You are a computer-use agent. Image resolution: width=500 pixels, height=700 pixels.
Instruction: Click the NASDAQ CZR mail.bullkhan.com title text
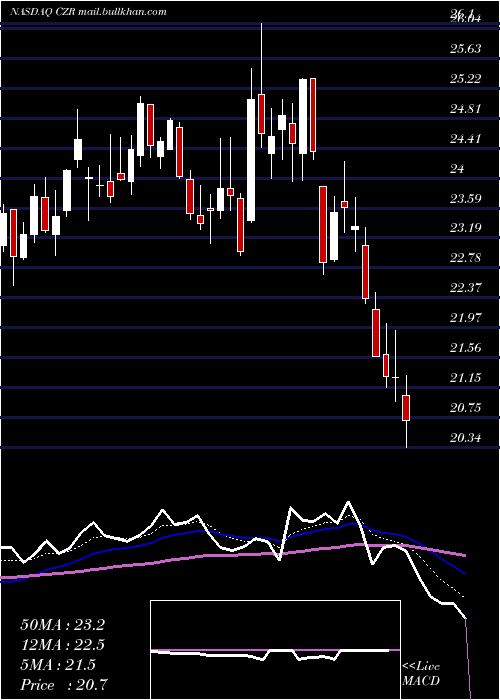[88, 12]
